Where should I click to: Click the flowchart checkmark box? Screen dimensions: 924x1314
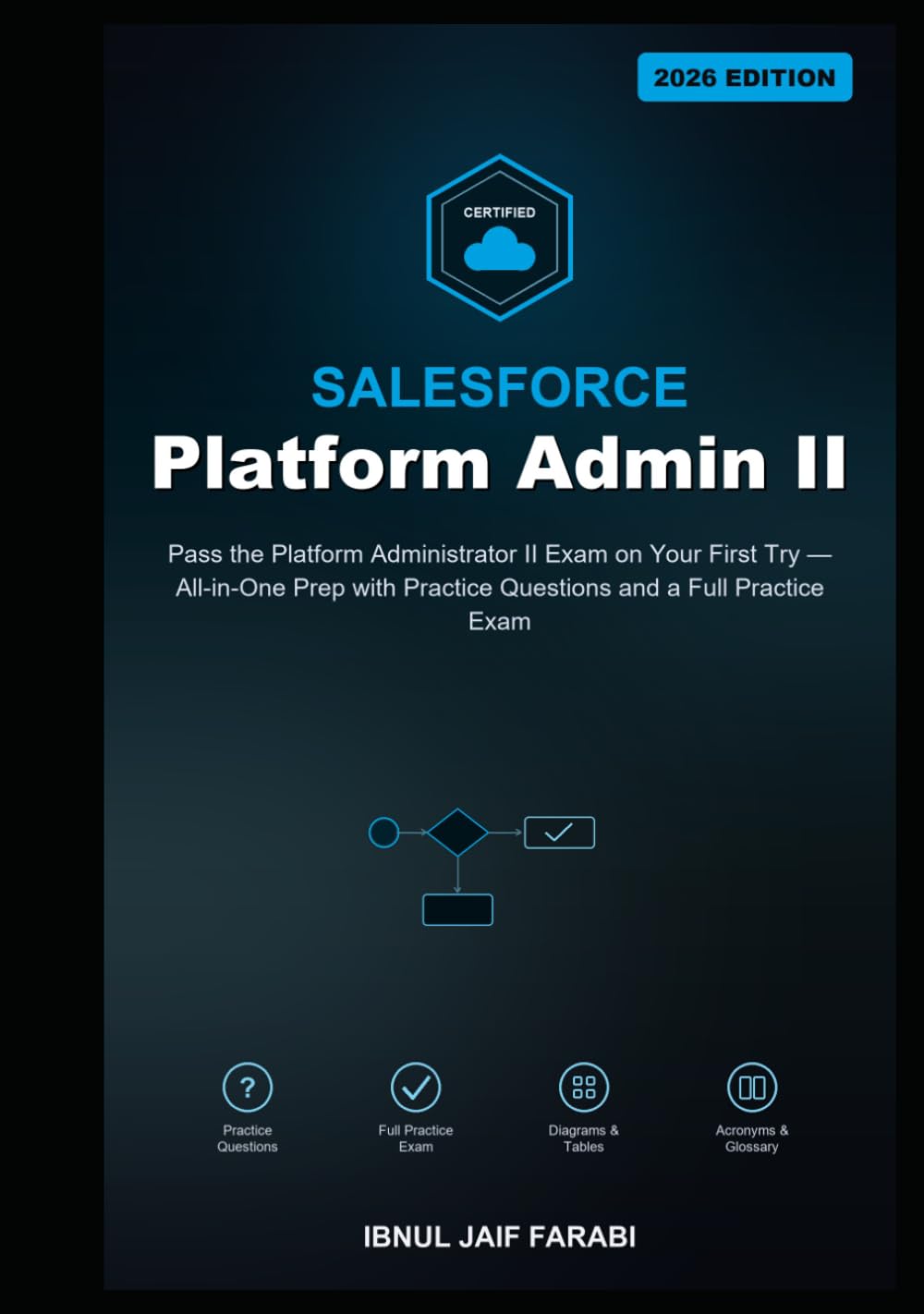[x=559, y=833]
